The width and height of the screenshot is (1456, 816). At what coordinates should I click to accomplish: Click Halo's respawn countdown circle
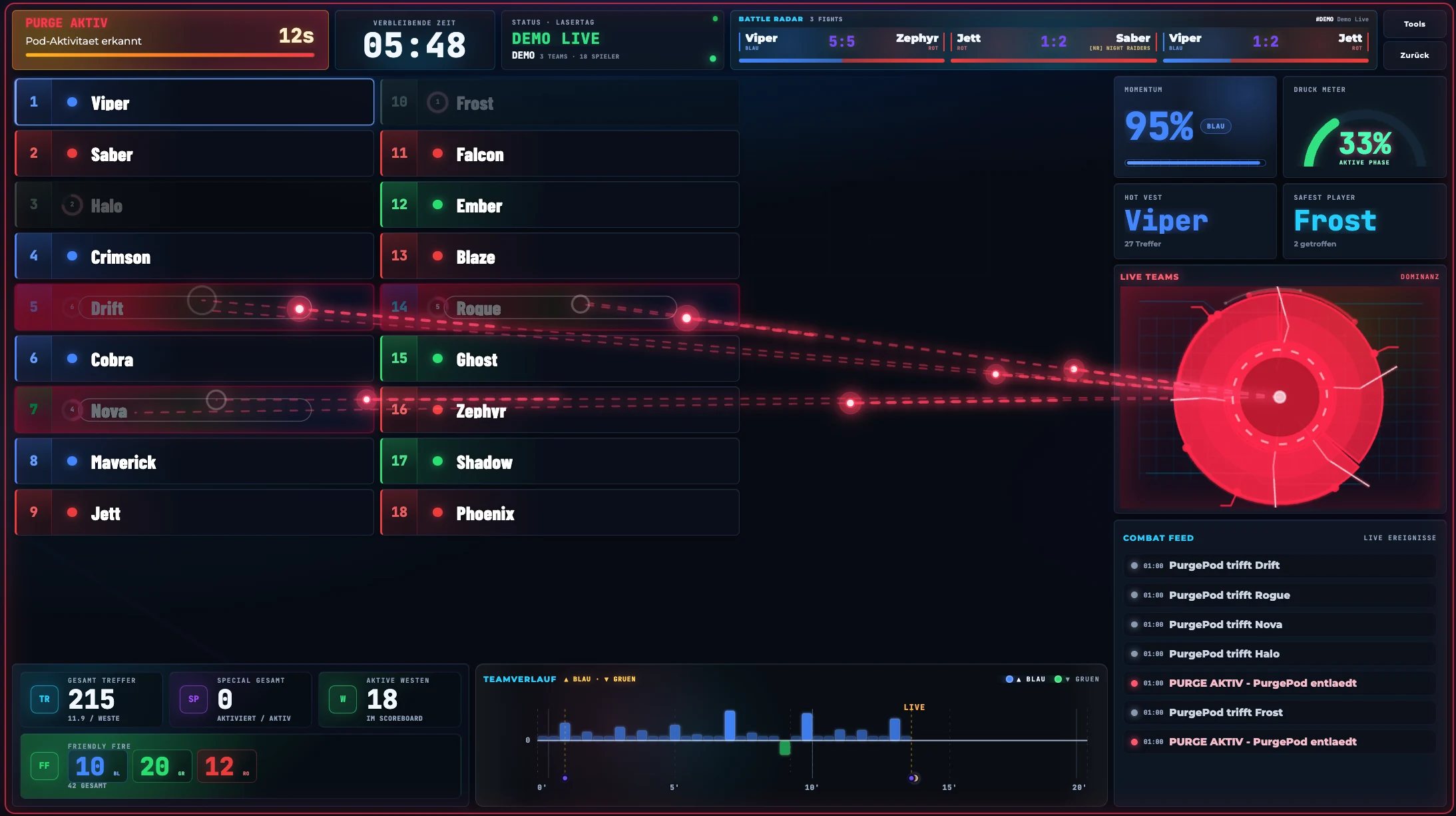72,204
